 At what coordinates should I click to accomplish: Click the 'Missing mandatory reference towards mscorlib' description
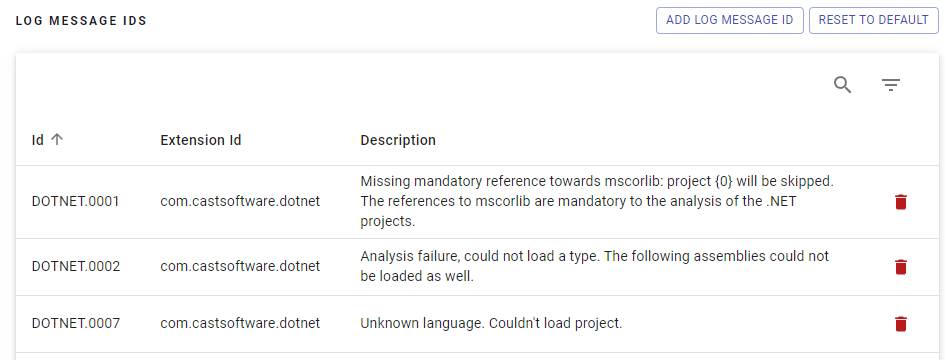[x=597, y=201]
